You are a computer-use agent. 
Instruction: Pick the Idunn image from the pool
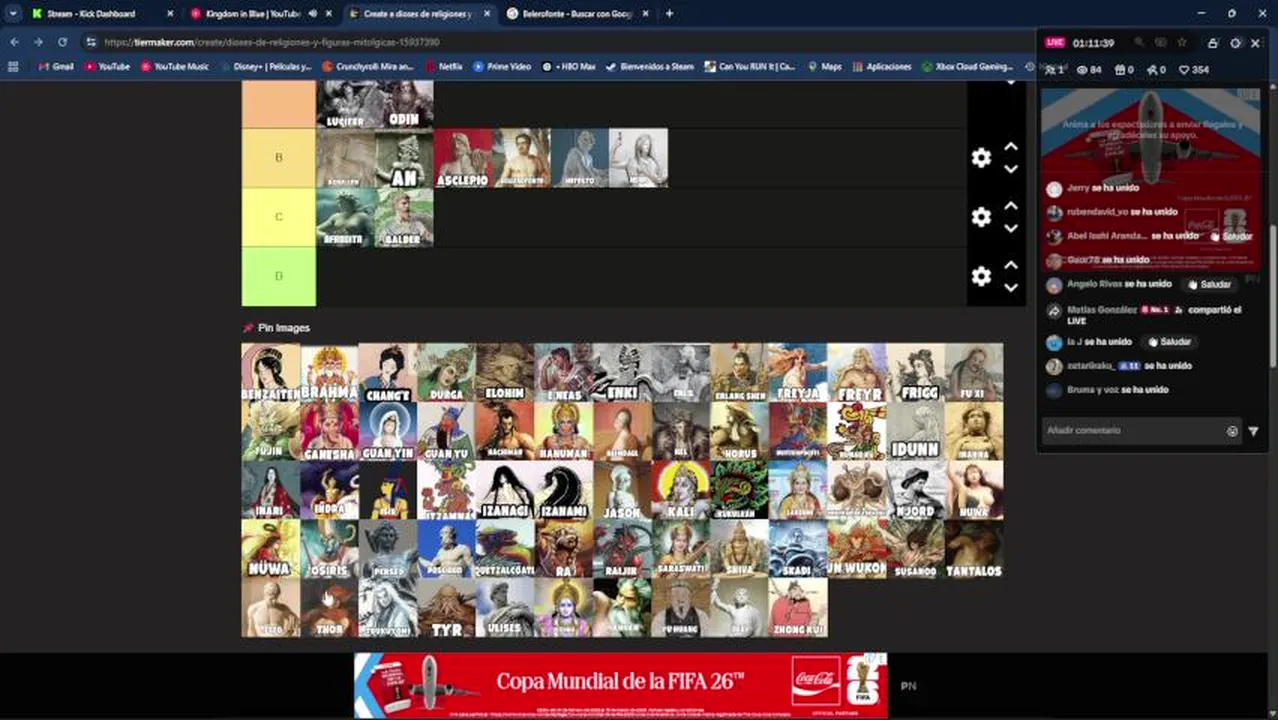point(915,431)
